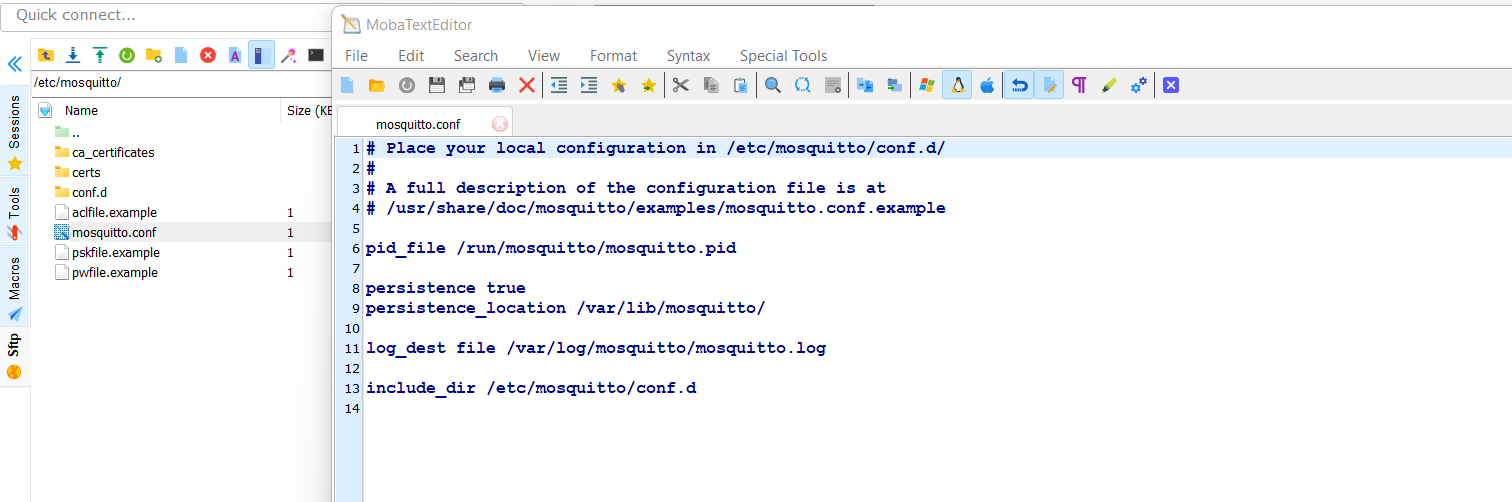Open the Macros side tab
1512x502 pixels.
(x=14, y=290)
